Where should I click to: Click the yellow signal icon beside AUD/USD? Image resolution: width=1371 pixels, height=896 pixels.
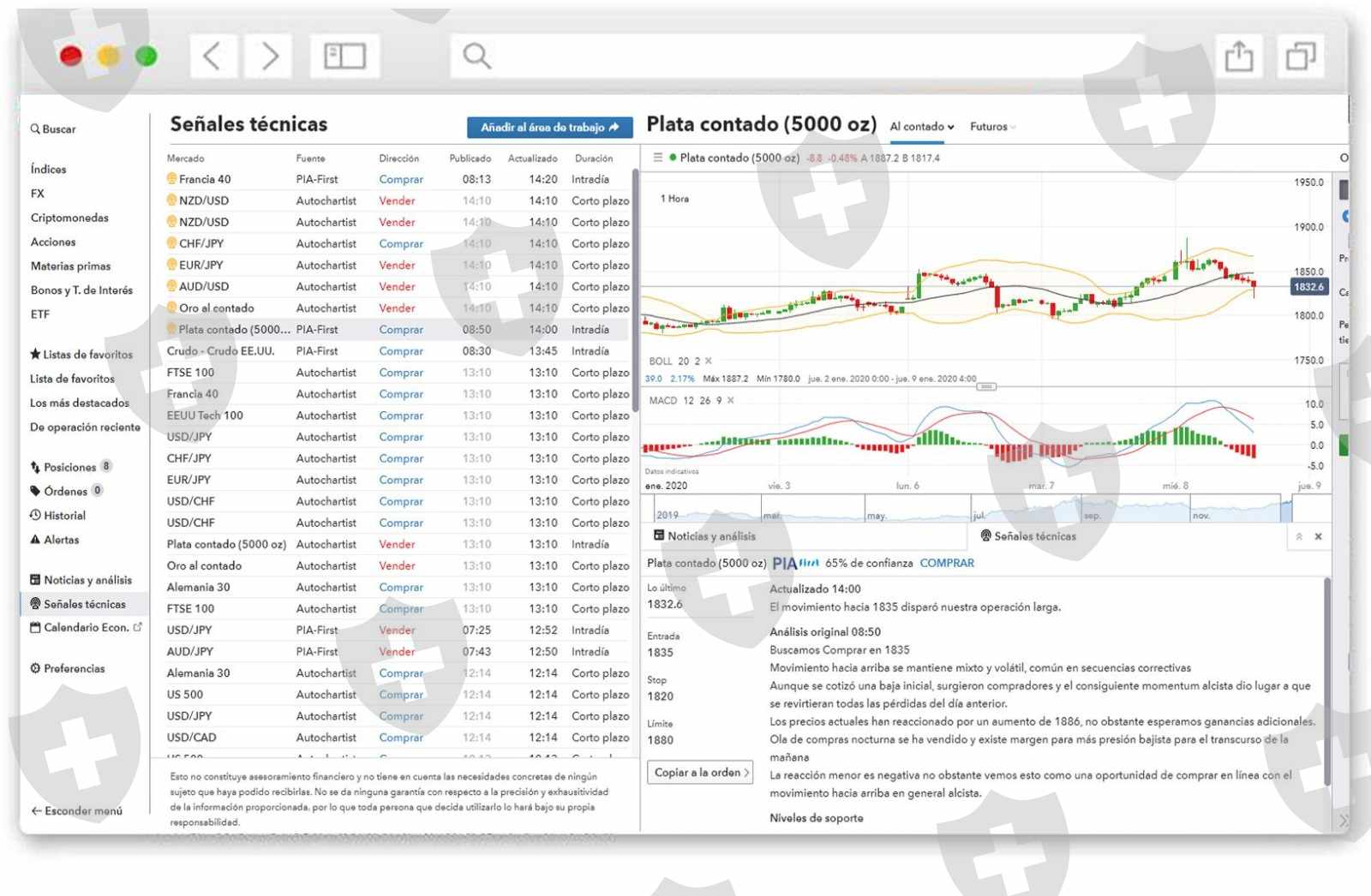(171, 286)
